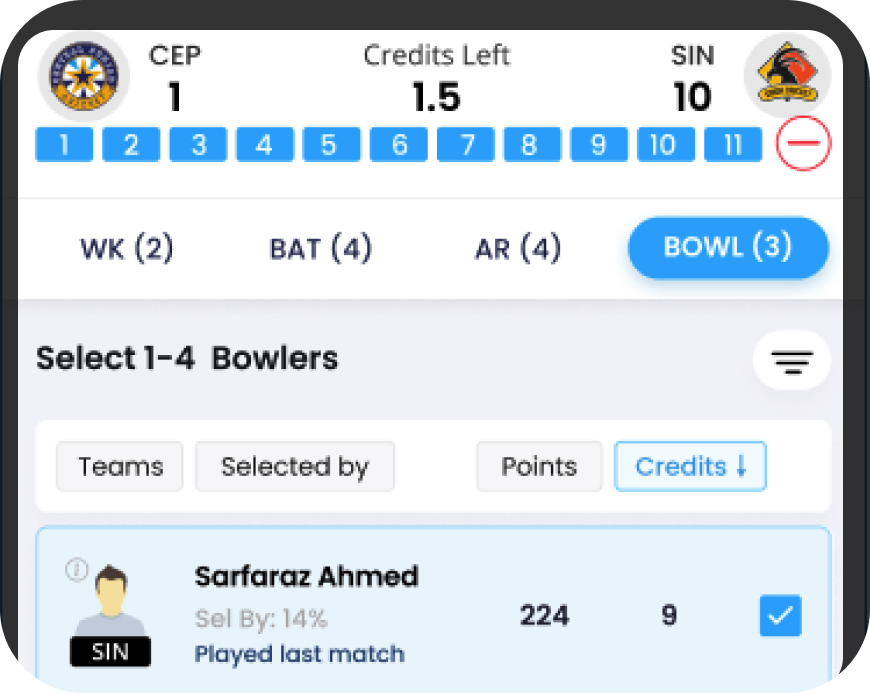Click the SIN team logo

click(x=788, y=74)
